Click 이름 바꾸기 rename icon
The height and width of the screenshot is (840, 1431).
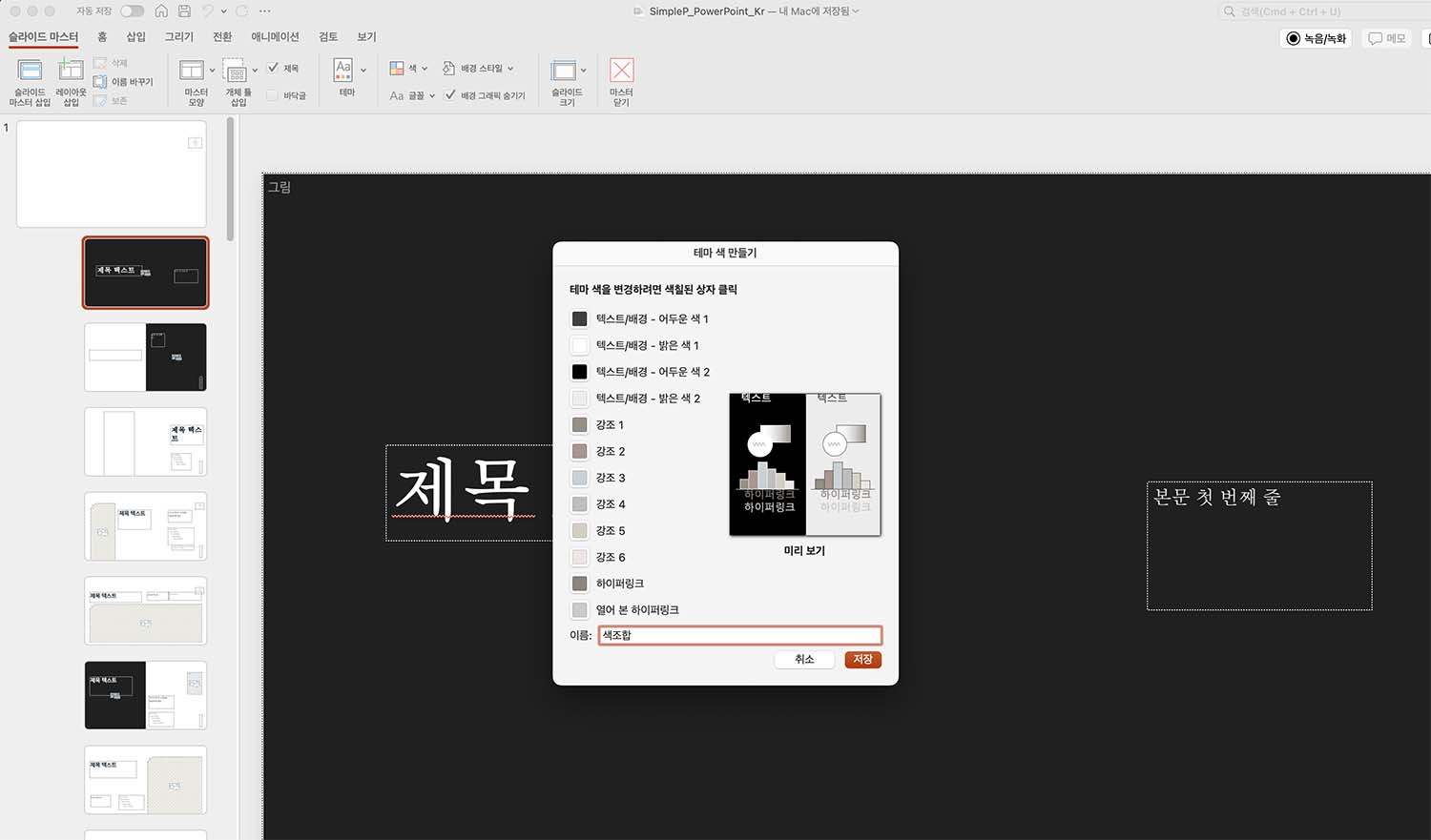click(99, 82)
